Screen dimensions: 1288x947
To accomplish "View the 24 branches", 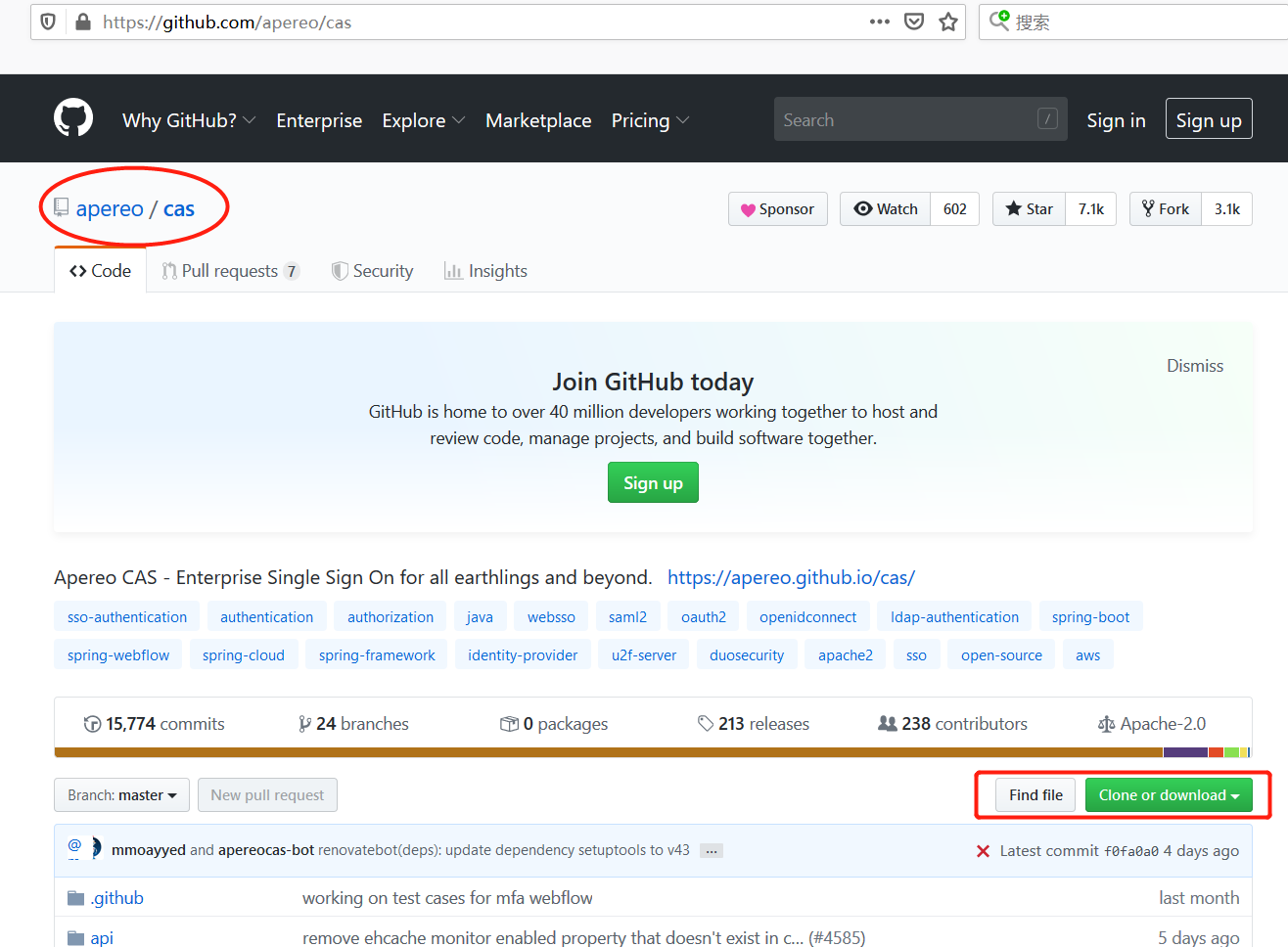I will [353, 724].
